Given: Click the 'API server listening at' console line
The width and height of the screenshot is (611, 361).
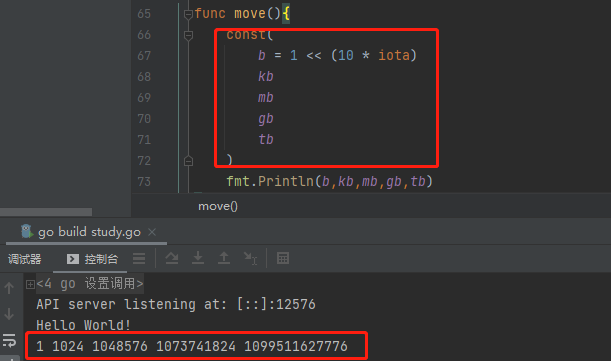Looking at the screenshot, I should tap(176, 304).
